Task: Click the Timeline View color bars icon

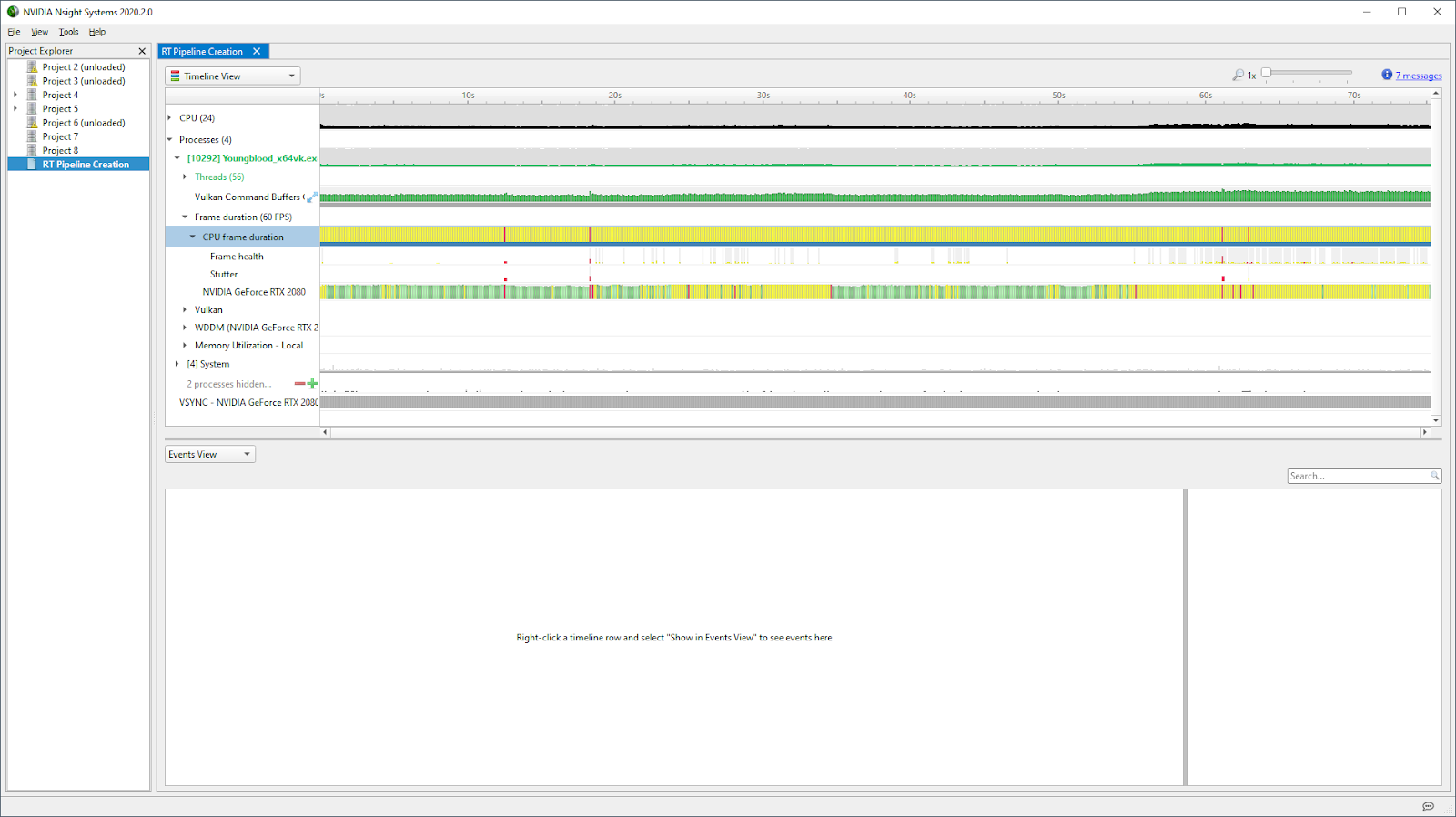Action: tap(176, 76)
